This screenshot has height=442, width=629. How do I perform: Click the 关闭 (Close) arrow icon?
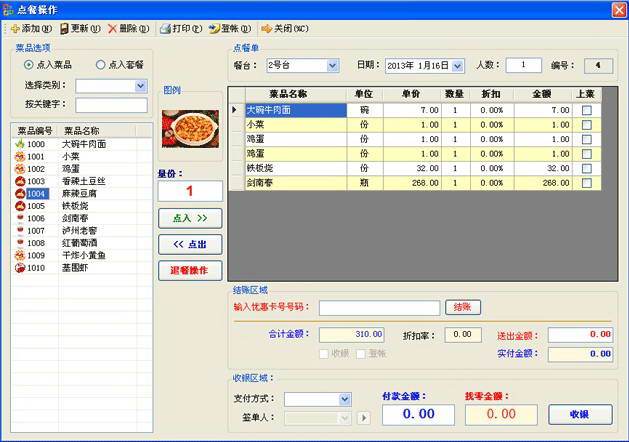(x=266, y=29)
